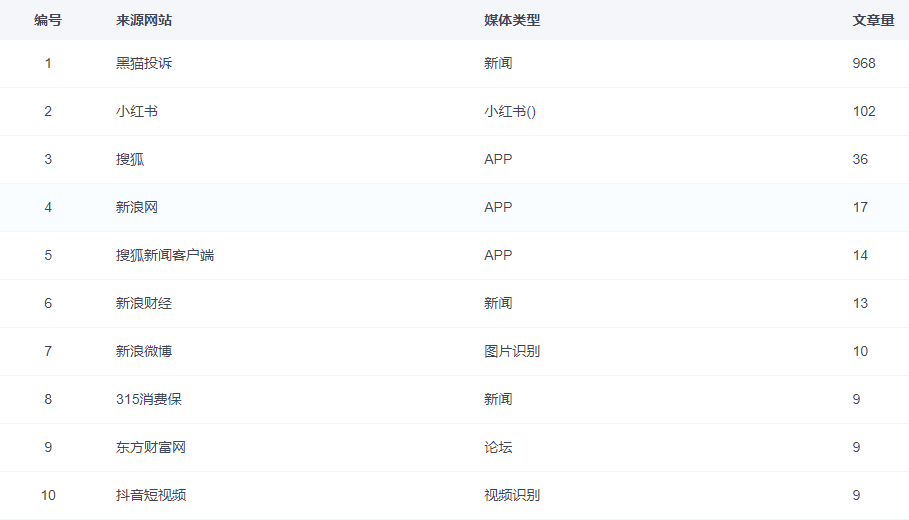This screenshot has width=909, height=520.
Task: Click the 新浪网 source website cell
Action: (136, 207)
